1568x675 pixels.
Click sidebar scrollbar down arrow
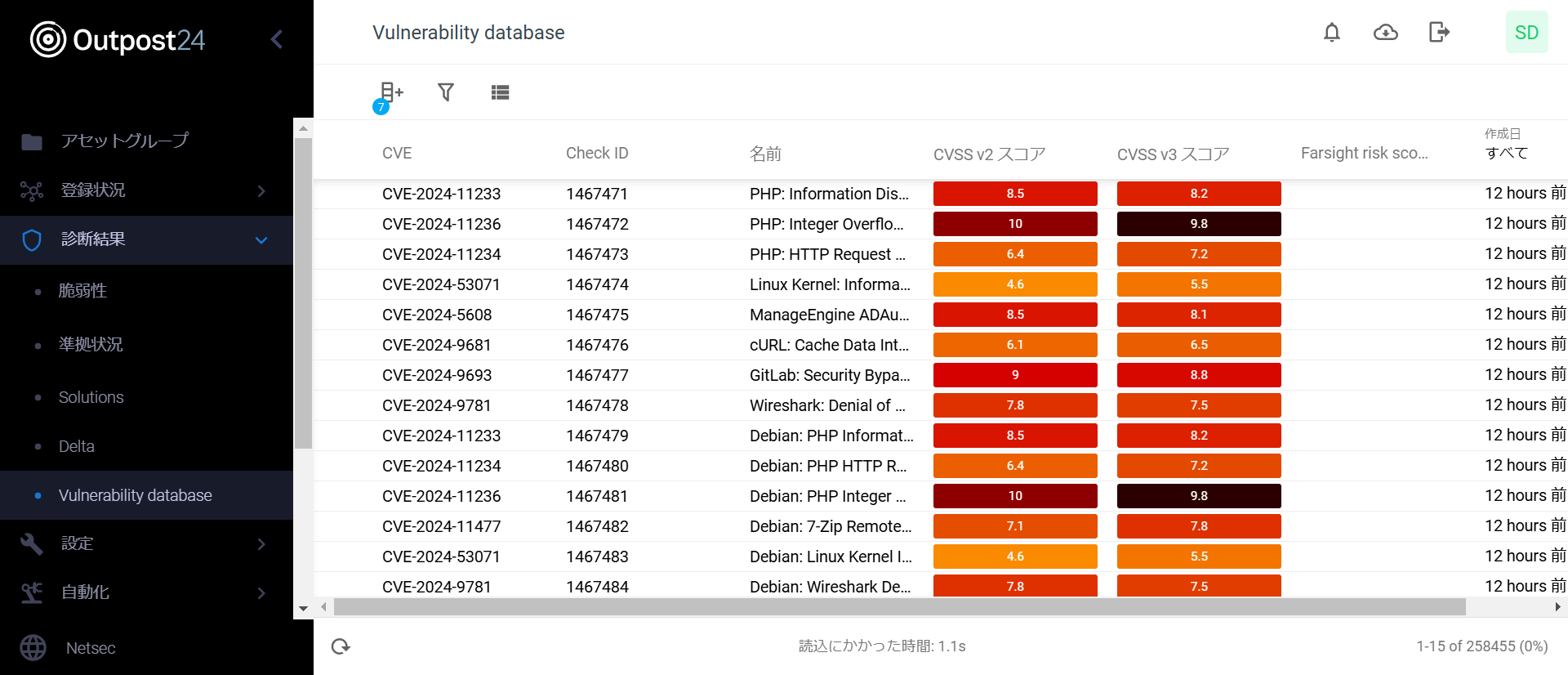point(303,609)
